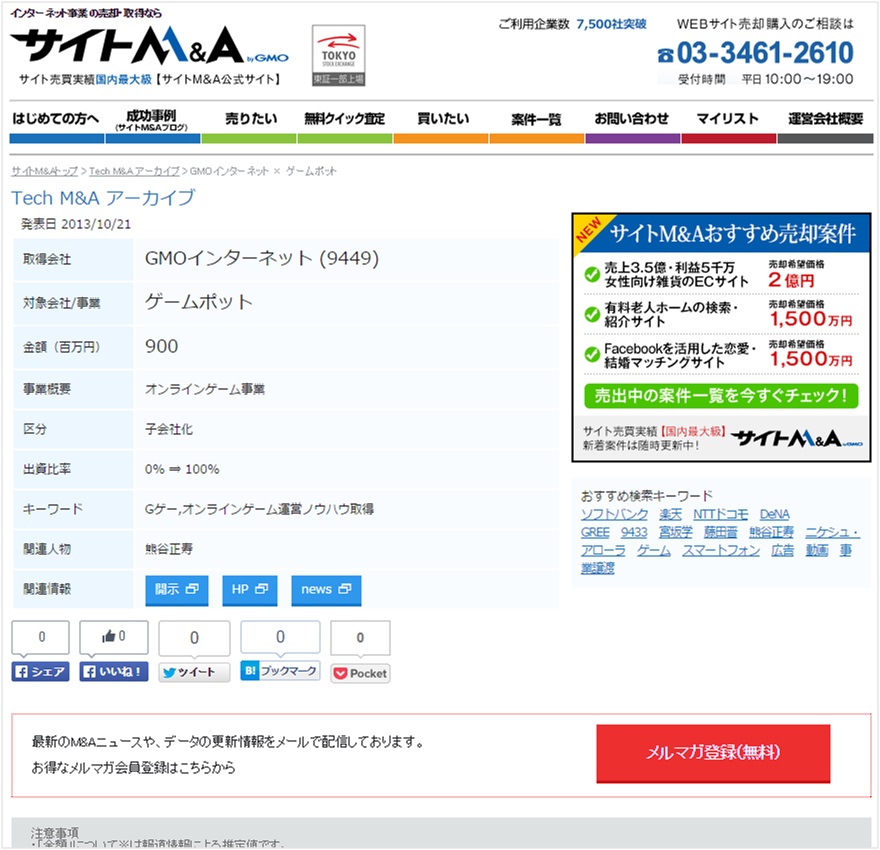The image size is (880, 850).
Task: Open the 成功事例 menu item
Action: tap(152, 123)
